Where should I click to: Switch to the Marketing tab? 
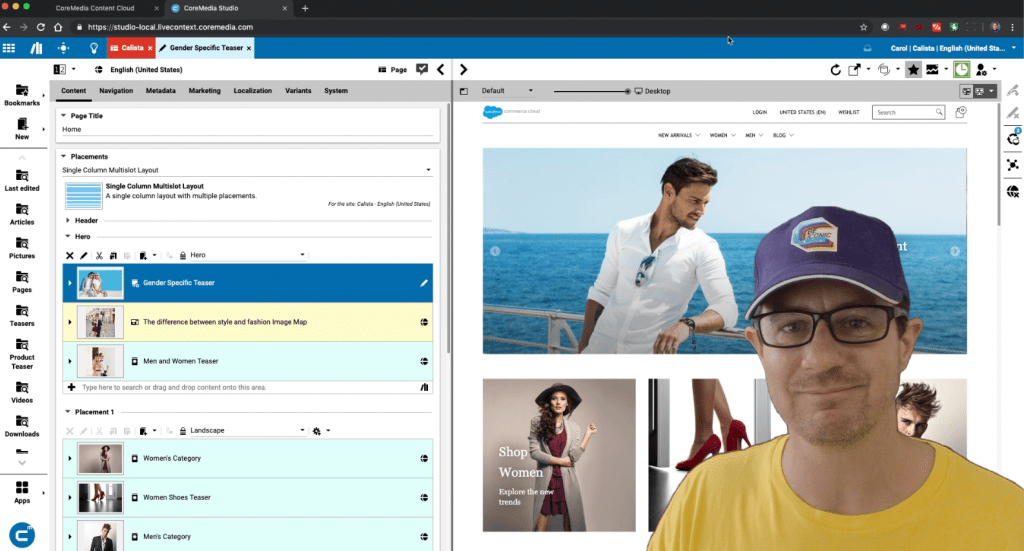[204, 91]
